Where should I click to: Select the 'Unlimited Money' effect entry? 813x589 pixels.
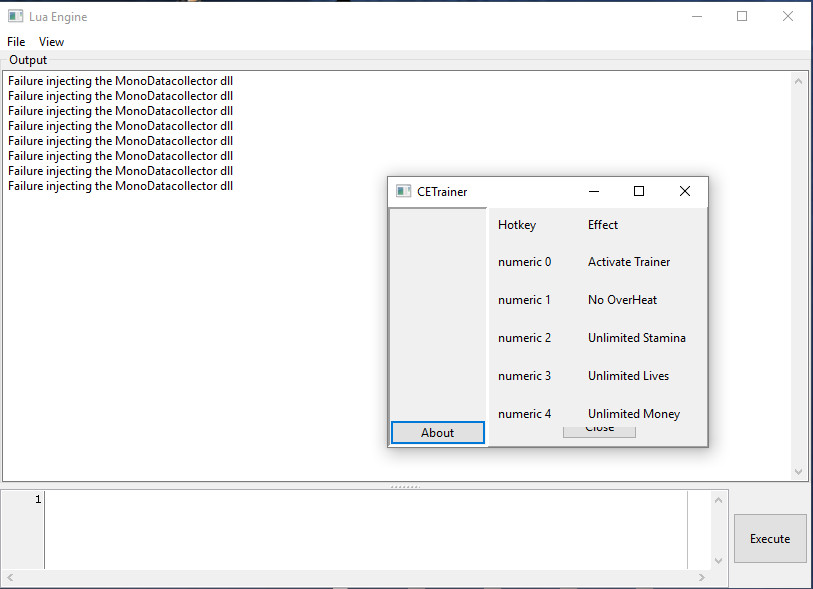(x=633, y=413)
